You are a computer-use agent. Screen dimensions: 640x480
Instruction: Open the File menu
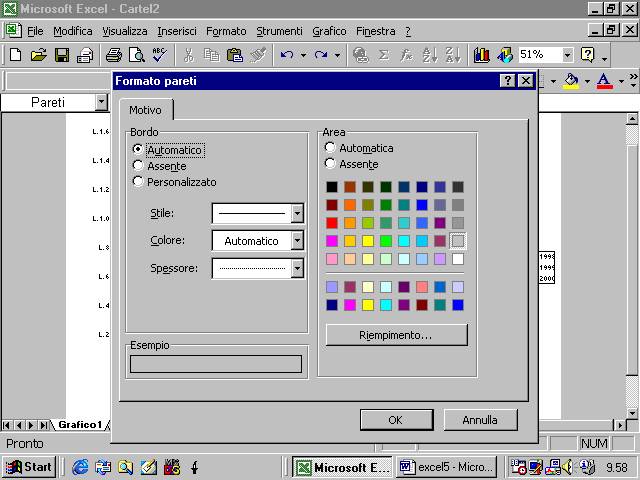point(35,31)
